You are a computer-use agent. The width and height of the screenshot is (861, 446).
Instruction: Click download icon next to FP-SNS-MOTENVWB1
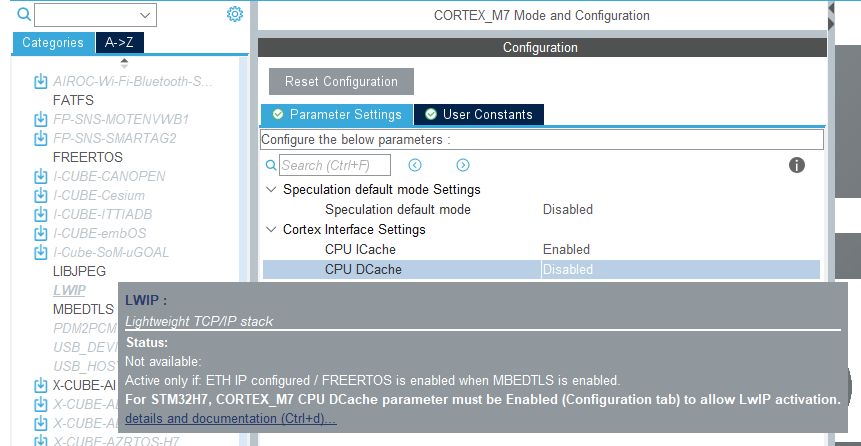[40, 119]
